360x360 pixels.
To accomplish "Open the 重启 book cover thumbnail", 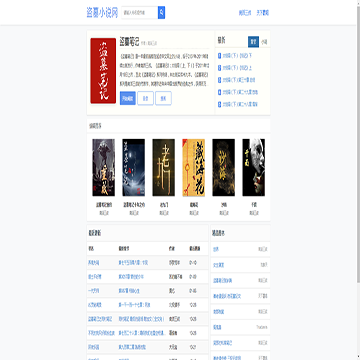I will coord(104,167).
